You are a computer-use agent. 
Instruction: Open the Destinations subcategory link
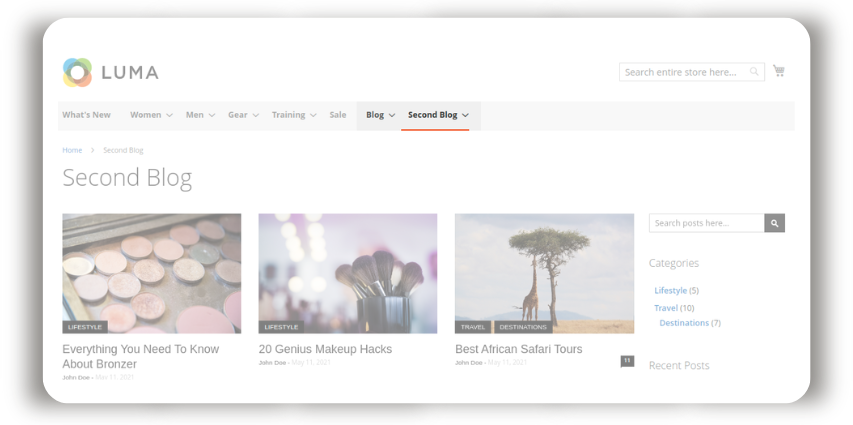(x=684, y=323)
